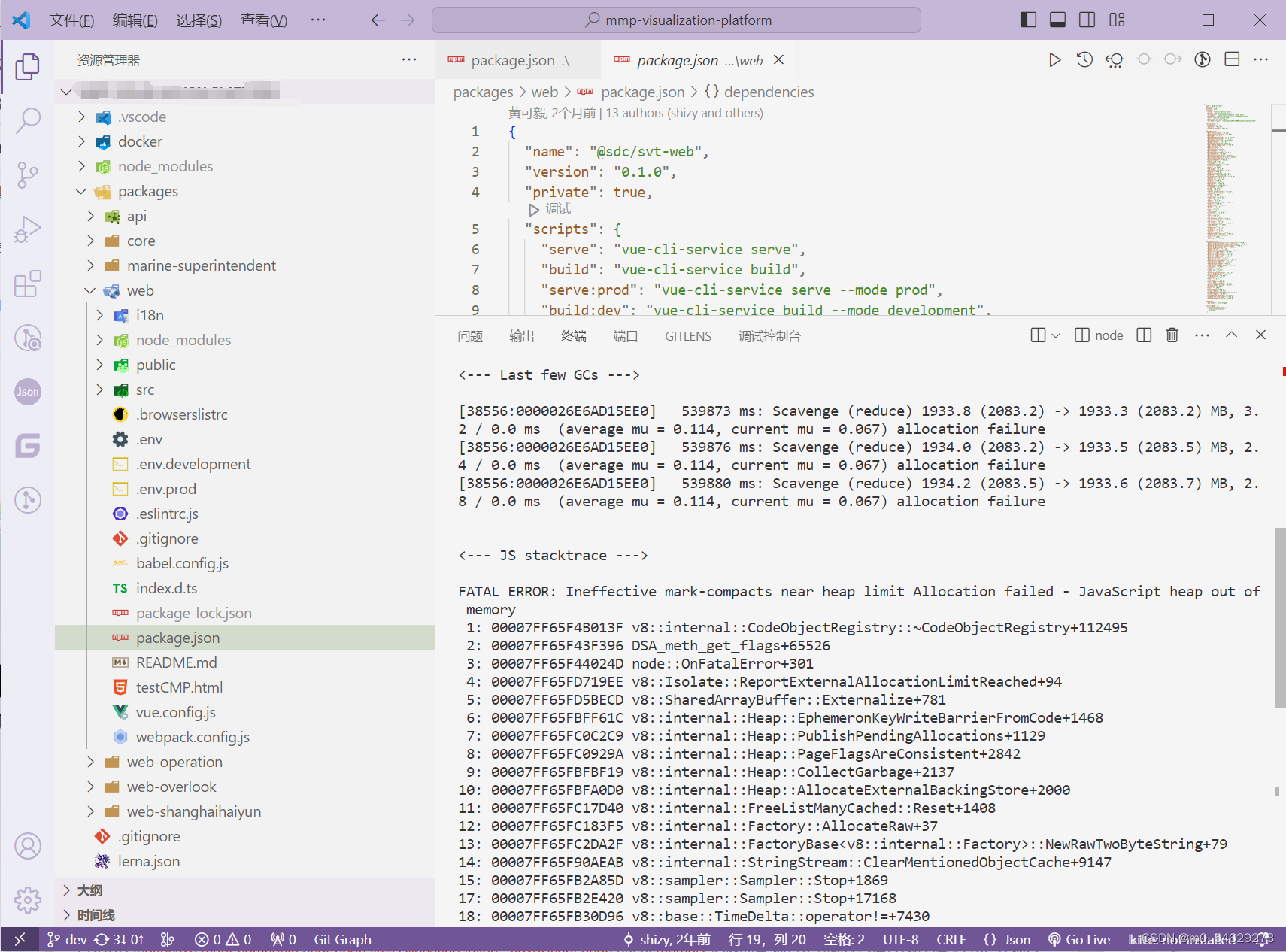Switch to the GITLENS panel tab
1286x952 pixels.
coord(688,336)
